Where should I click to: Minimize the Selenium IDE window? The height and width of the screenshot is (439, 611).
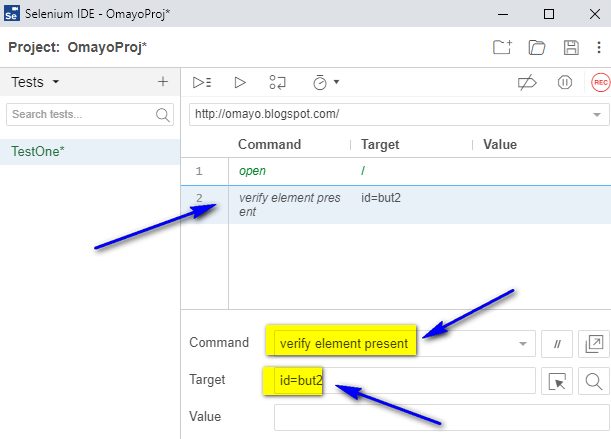(503, 14)
